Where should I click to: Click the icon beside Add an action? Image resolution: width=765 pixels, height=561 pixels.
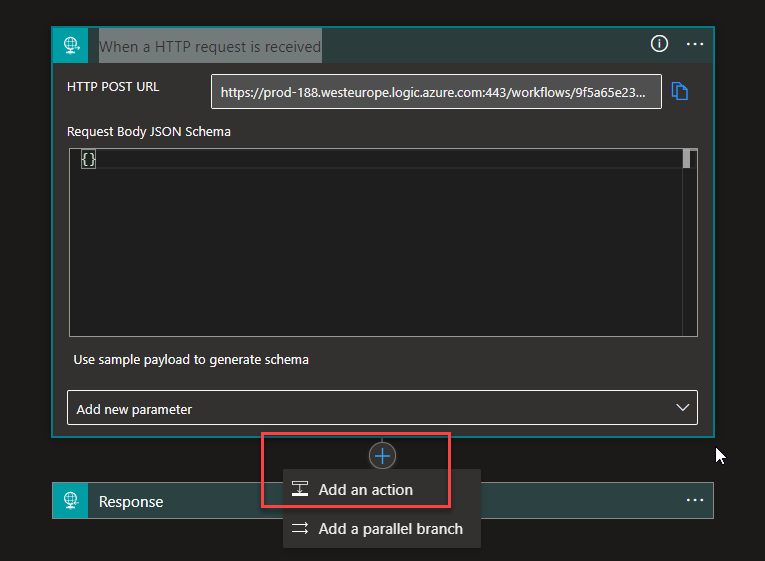click(300, 490)
